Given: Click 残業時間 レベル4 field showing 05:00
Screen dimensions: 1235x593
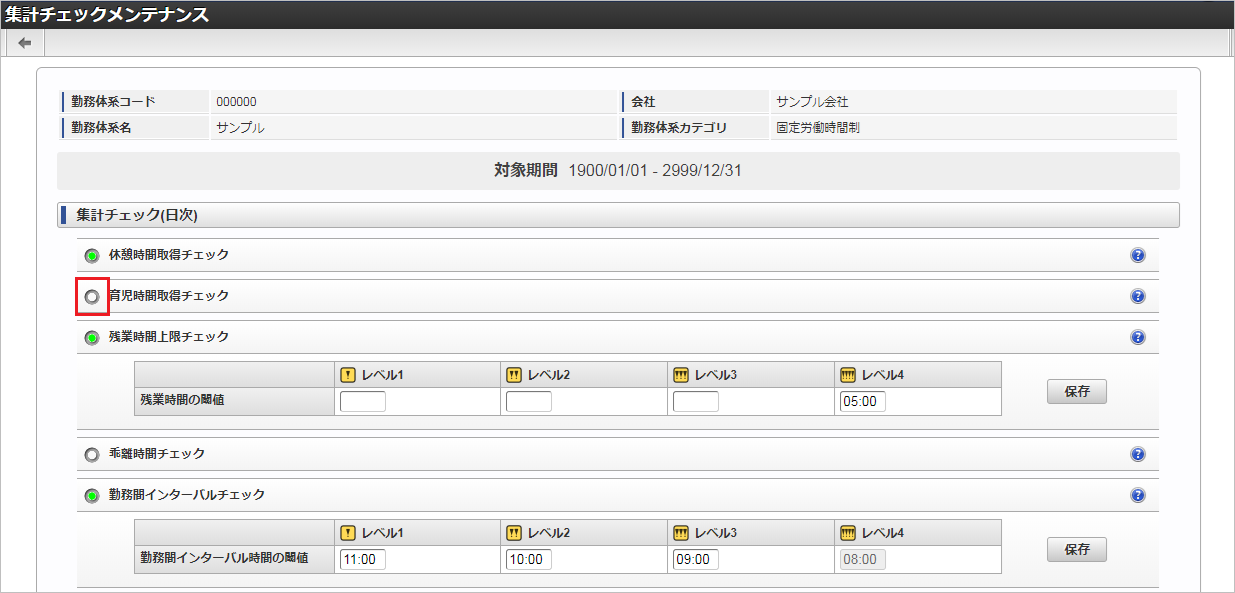Looking at the screenshot, I should pos(863,402).
